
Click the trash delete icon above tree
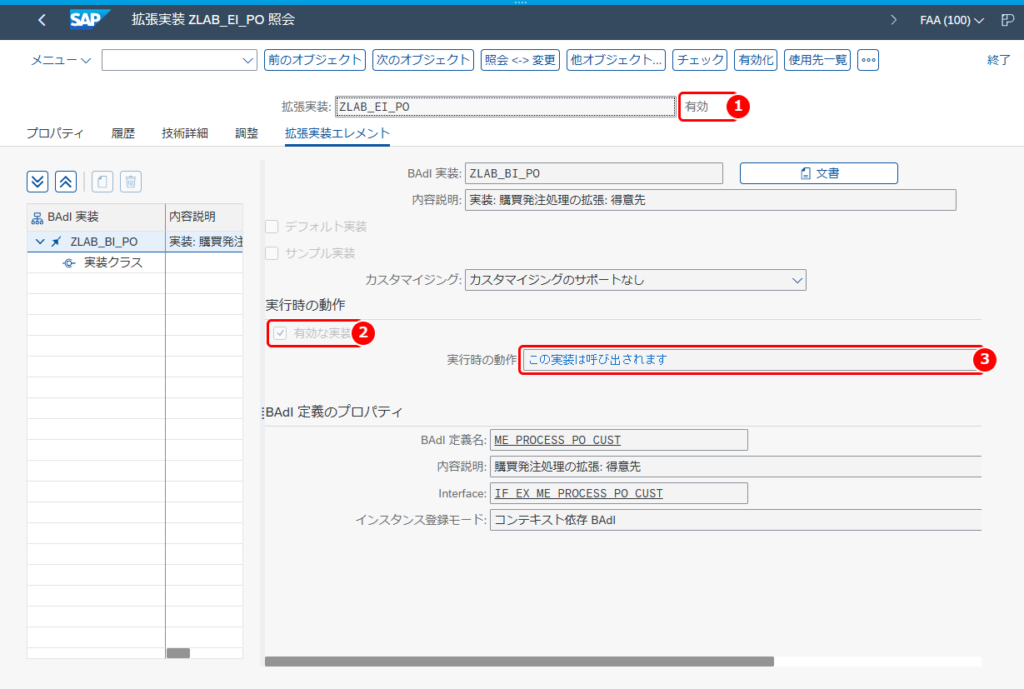click(131, 182)
